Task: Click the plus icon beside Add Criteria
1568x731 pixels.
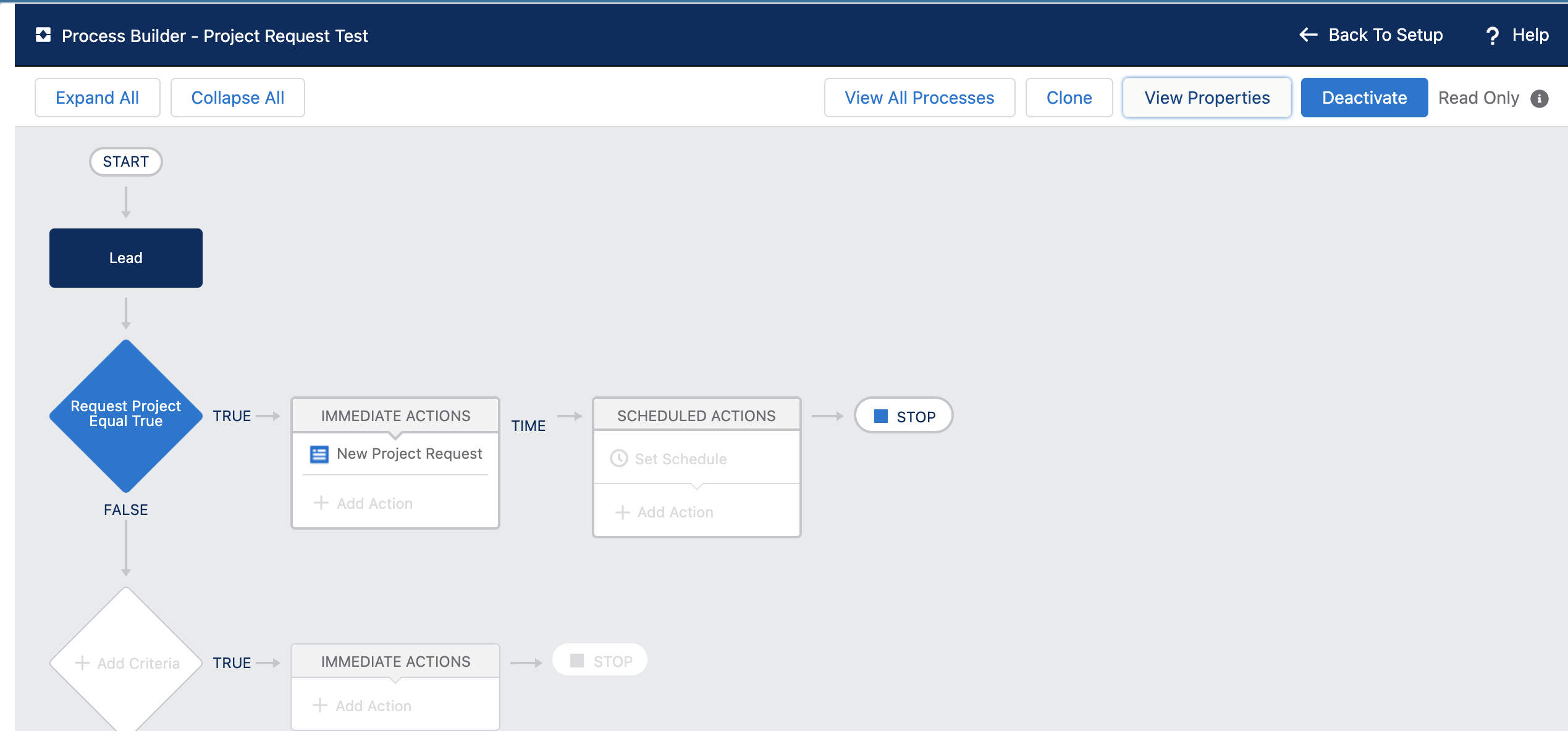Action: (82, 663)
